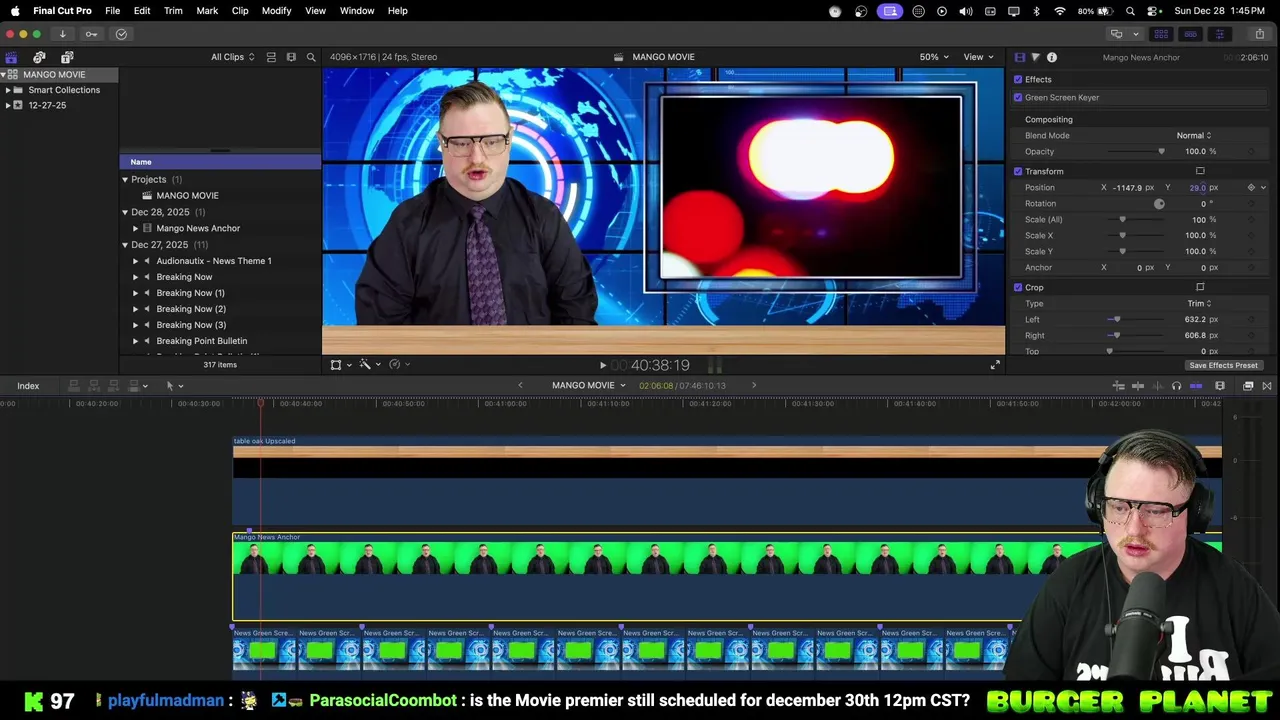Expand viewer to full screen
Screen dimensions: 1280x720
(x=995, y=365)
